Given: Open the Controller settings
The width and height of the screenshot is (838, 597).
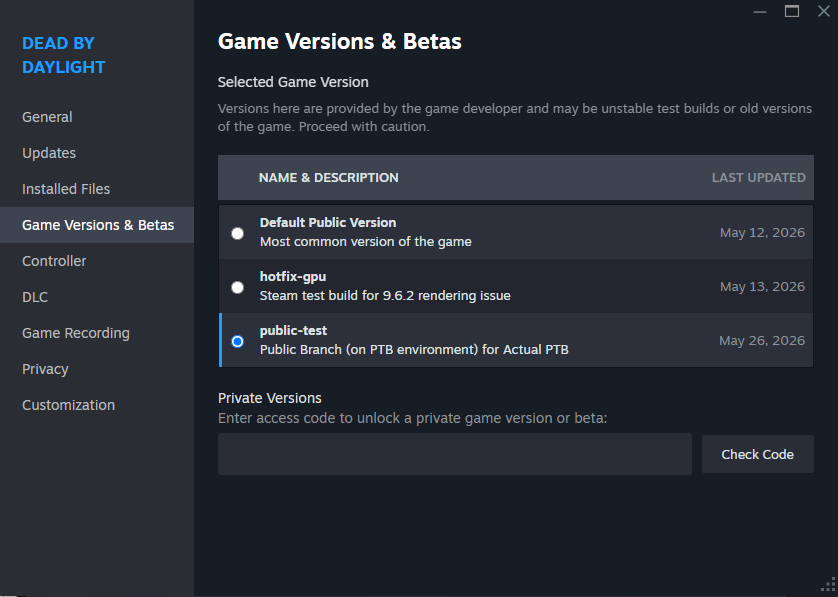Looking at the screenshot, I should pos(54,261).
